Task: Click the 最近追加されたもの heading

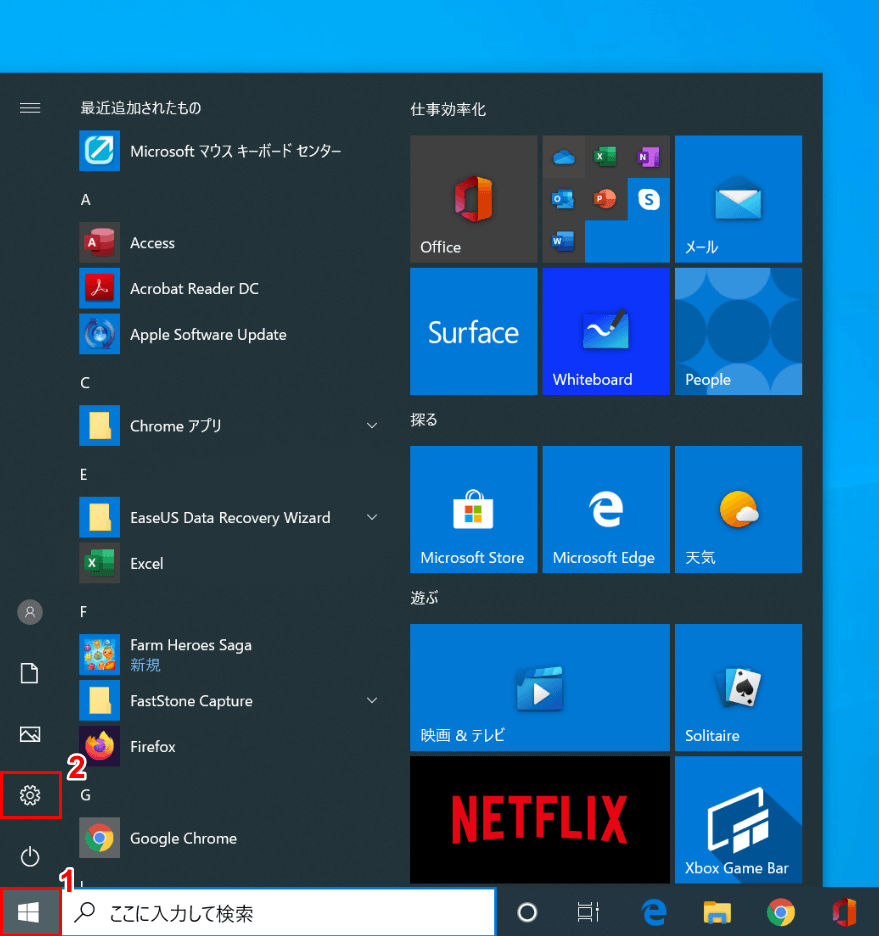Action: click(141, 108)
